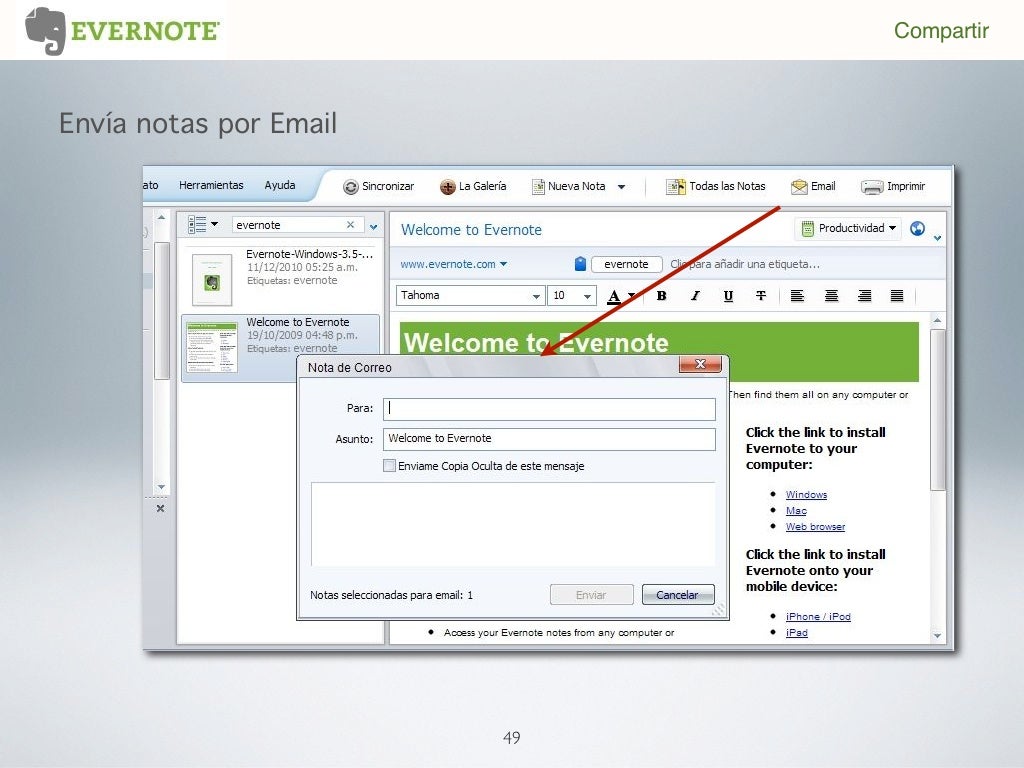Click the note scroll down arrow
Screen dimensions: 1024x768
[938, 635]
